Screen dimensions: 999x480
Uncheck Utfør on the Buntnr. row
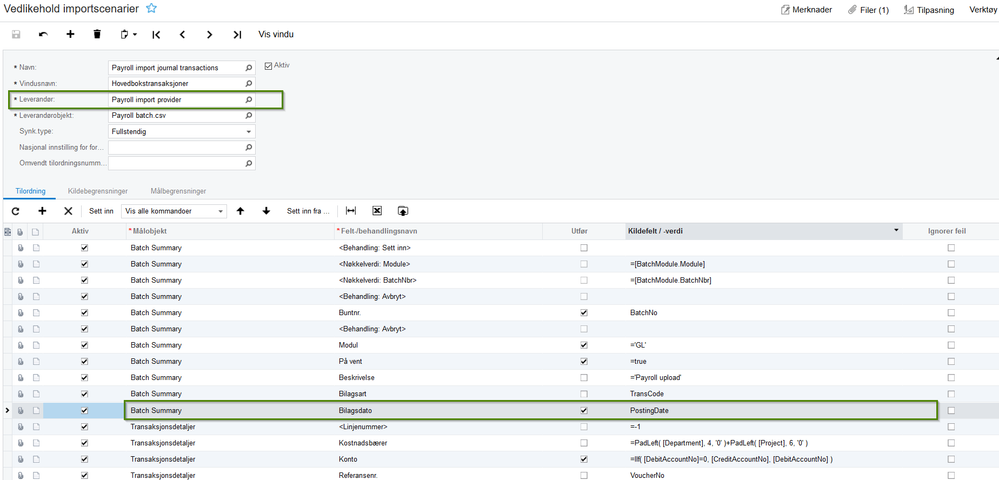point(584,313)
